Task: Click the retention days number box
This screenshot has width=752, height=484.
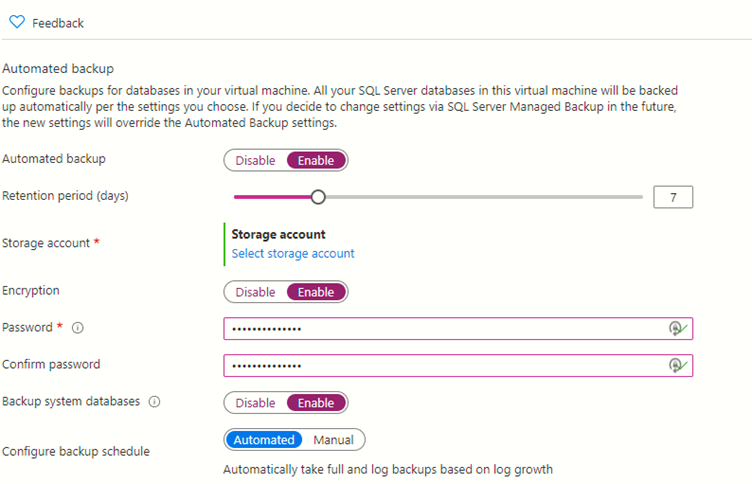Action: 673,197
